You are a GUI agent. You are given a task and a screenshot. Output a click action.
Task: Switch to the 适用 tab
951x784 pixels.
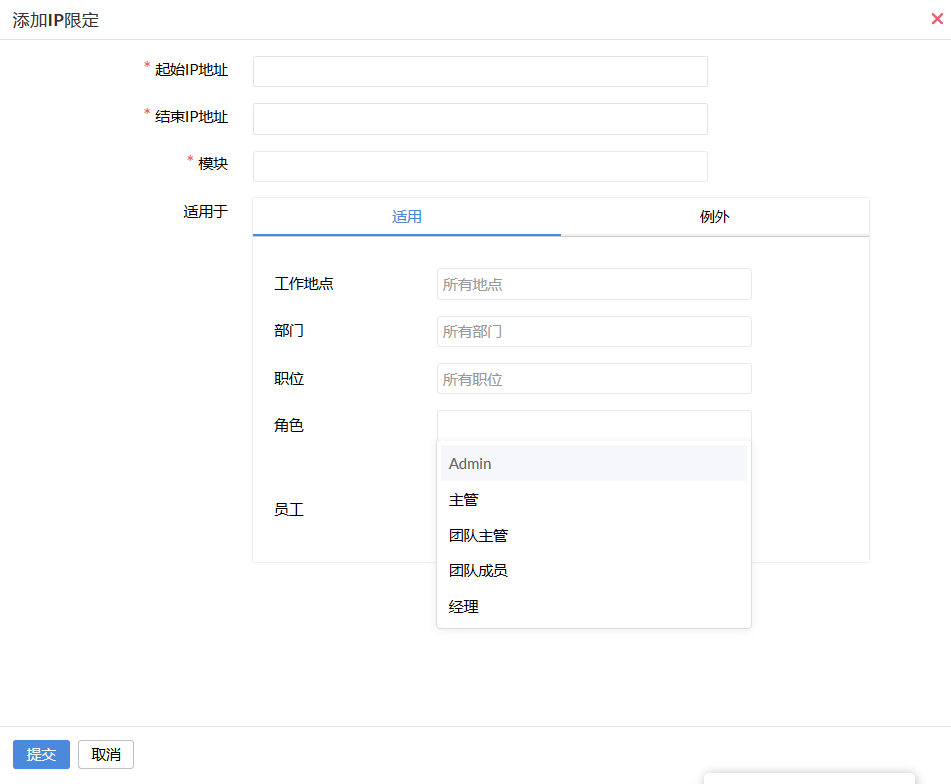pyautogui.click(x=407, y=217)
